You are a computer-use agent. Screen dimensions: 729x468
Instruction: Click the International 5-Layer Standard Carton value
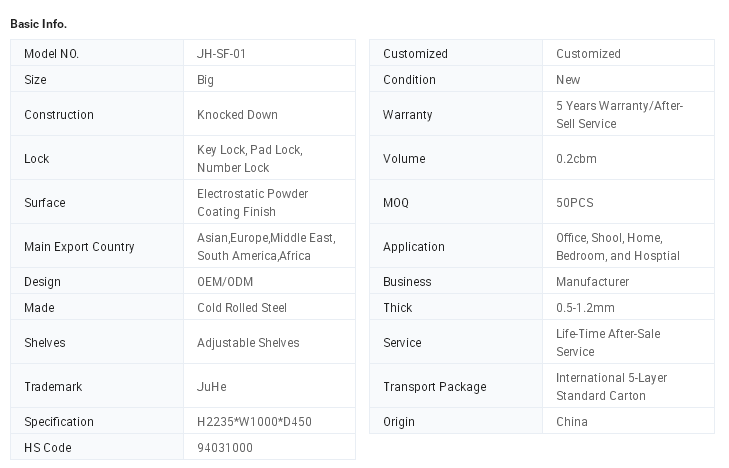click(611, 387)
